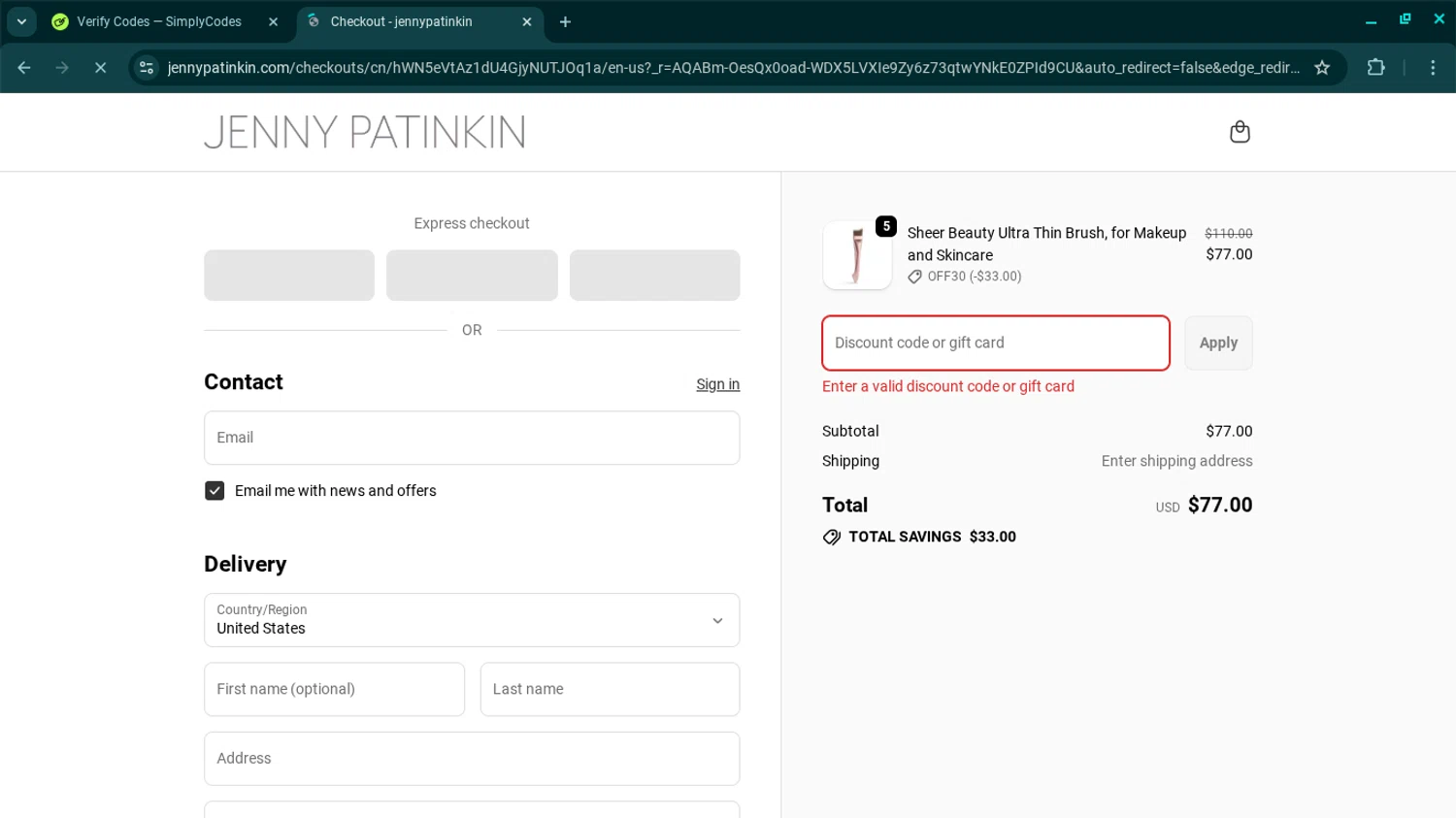
Task: Focus the First name (optional) field
Action: pyautogui.click(x=334, y=690)
